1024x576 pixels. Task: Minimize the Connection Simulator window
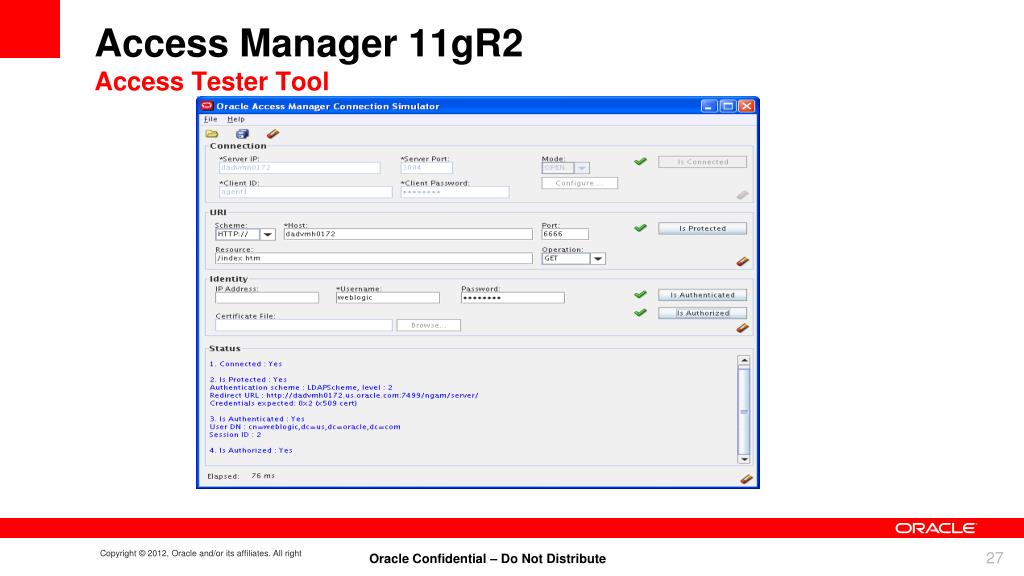pyautogui.click(x=709, y=106)
